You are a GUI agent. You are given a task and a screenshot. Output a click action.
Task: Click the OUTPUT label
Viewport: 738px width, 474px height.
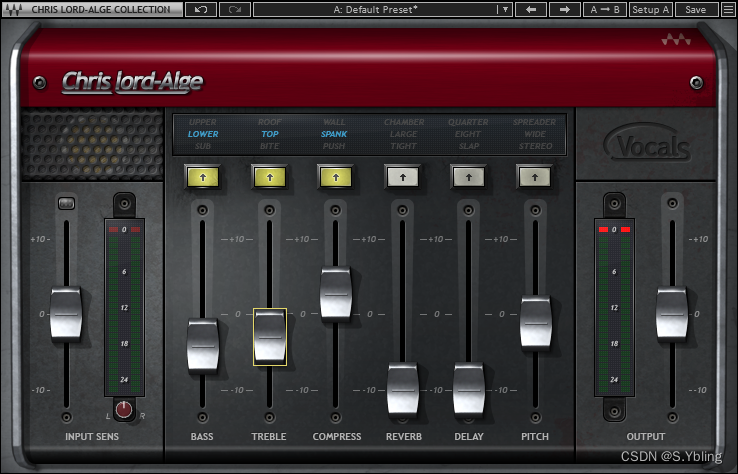click(646, 436)
